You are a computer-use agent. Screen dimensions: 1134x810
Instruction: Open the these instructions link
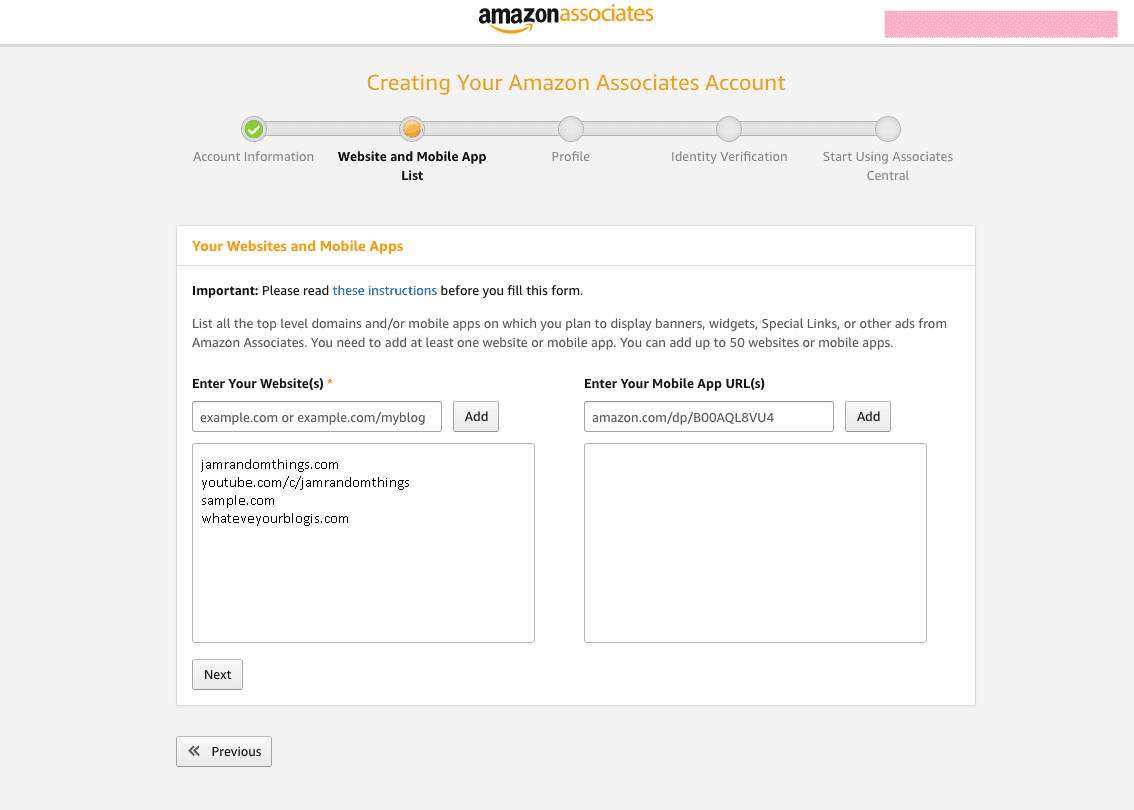pos(384,290)
